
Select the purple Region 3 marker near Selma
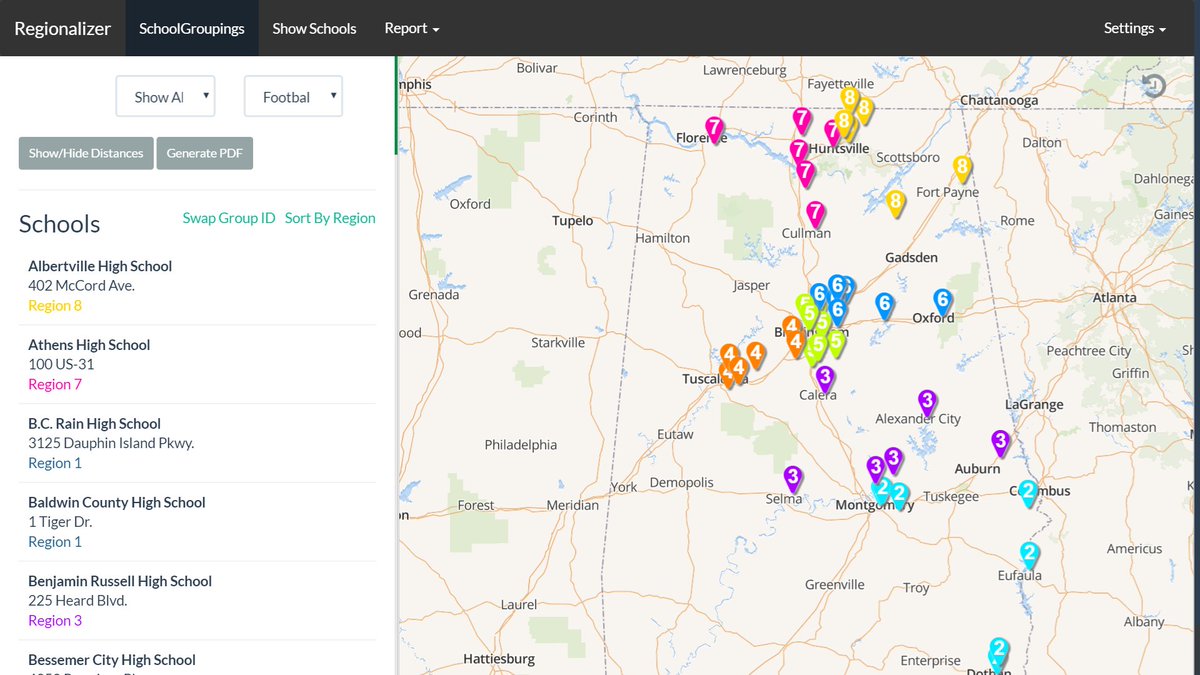tap(792, 478)
